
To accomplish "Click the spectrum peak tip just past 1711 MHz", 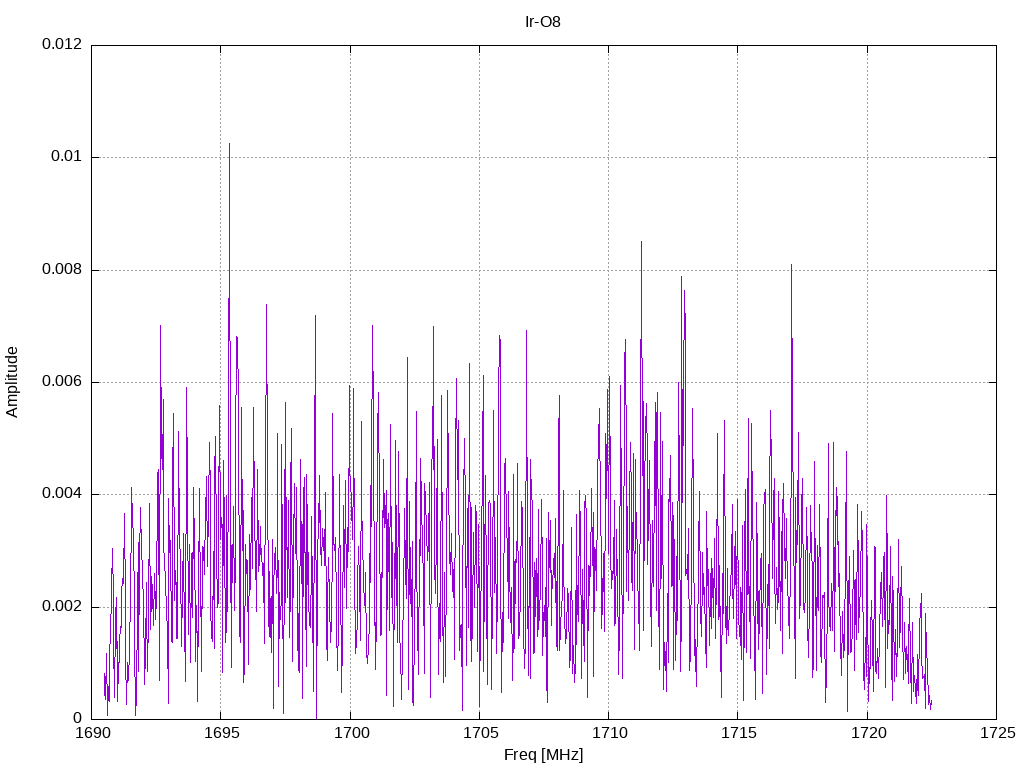I will (641, 242).
